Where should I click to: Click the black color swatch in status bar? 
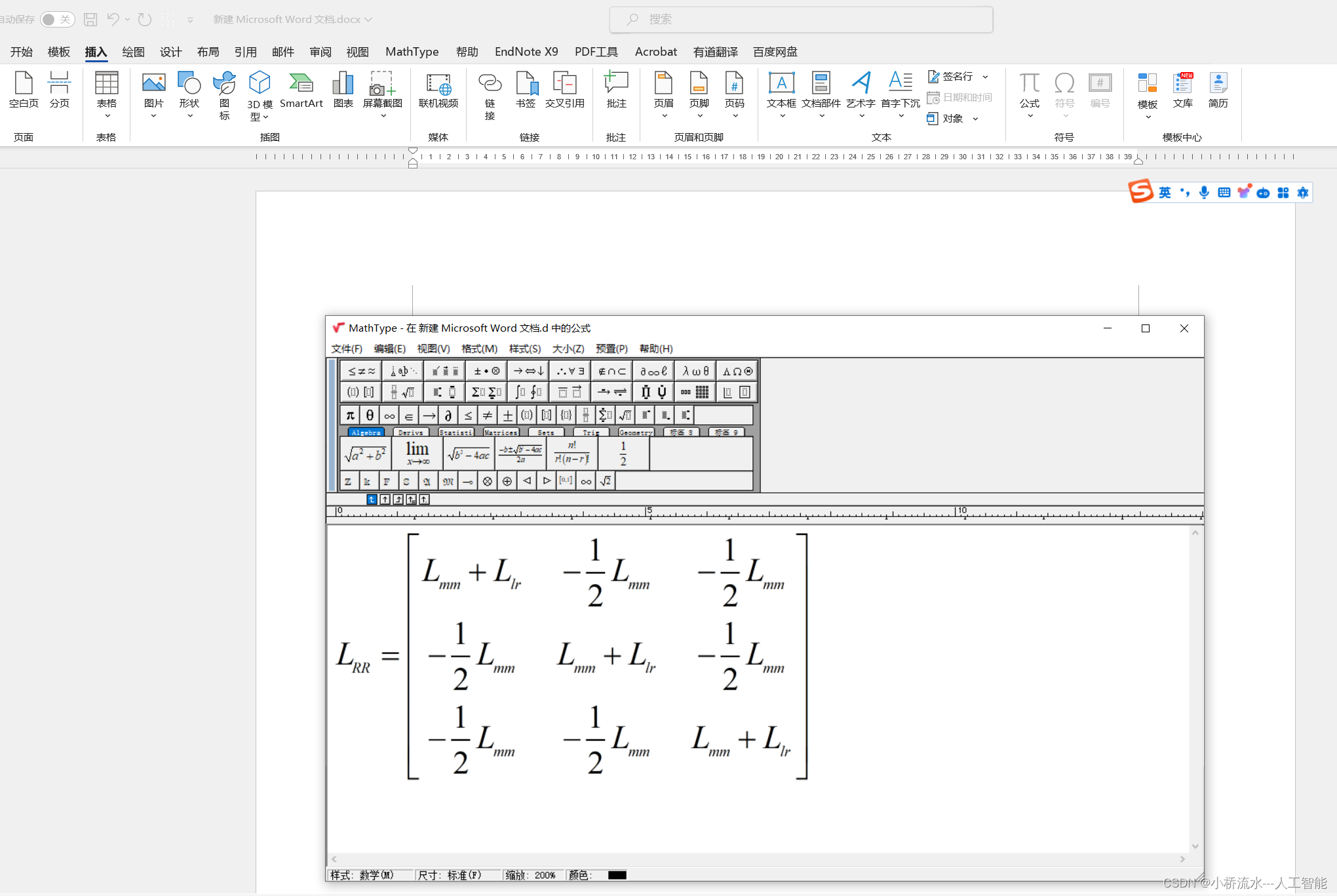click(617, 875)
